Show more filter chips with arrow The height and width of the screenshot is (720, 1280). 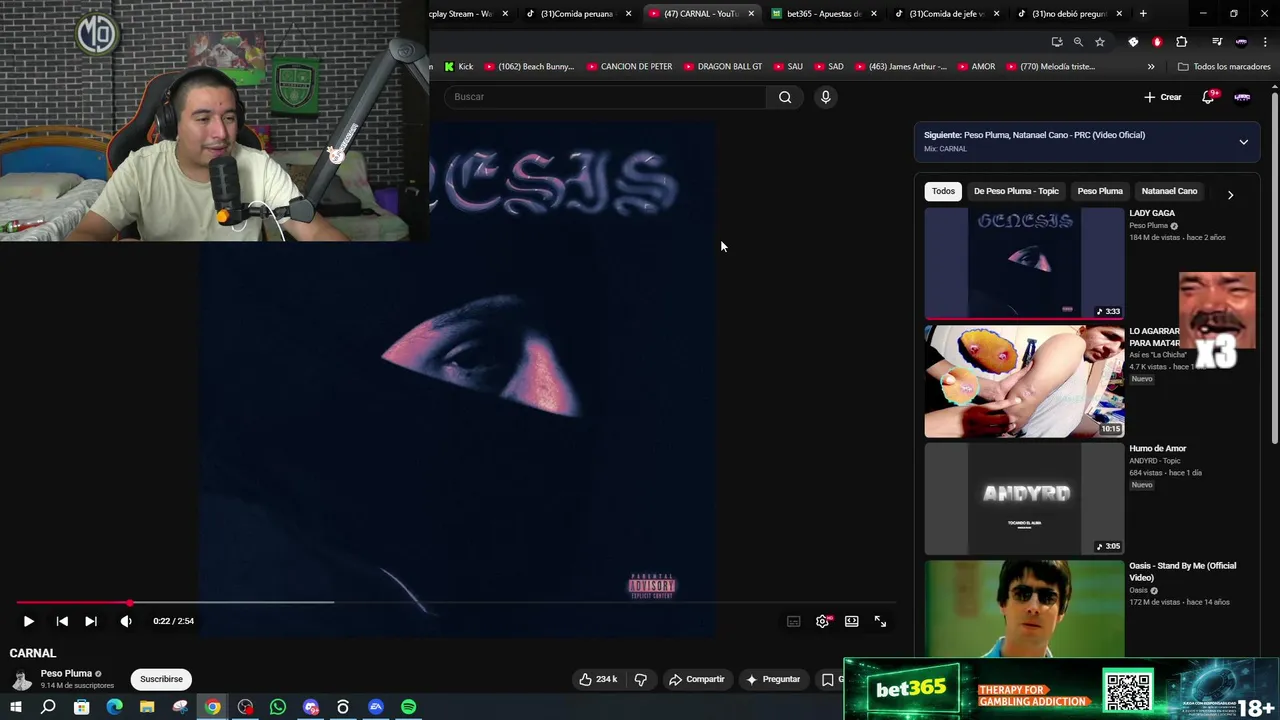(1230, 195)
